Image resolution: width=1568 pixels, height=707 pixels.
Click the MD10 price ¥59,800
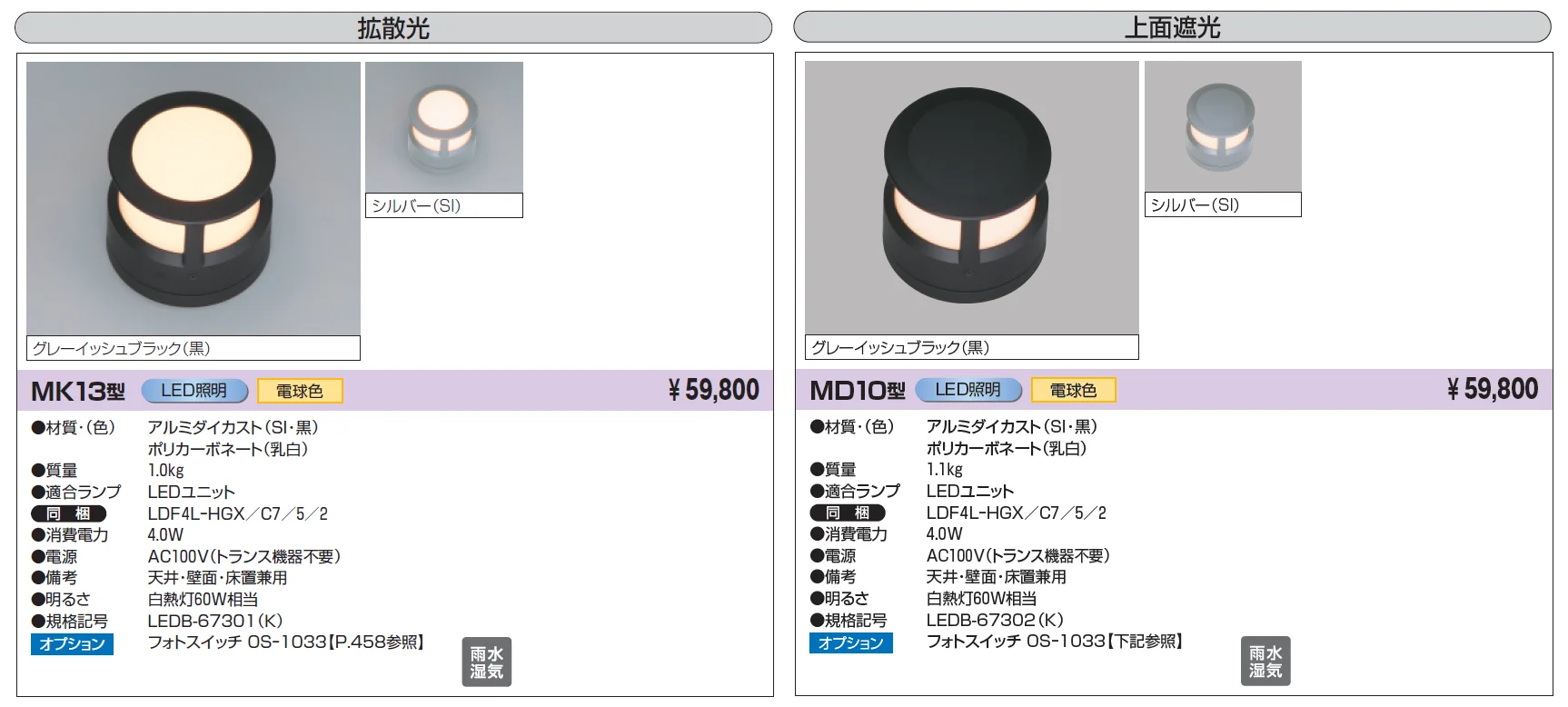(1493, 389)
